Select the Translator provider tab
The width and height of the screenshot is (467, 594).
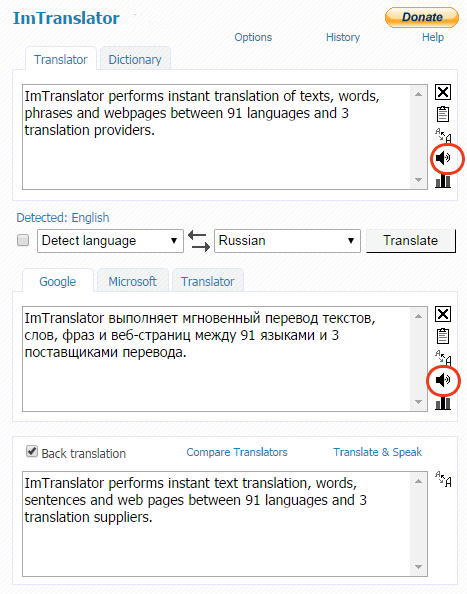(x=208, y=281)
